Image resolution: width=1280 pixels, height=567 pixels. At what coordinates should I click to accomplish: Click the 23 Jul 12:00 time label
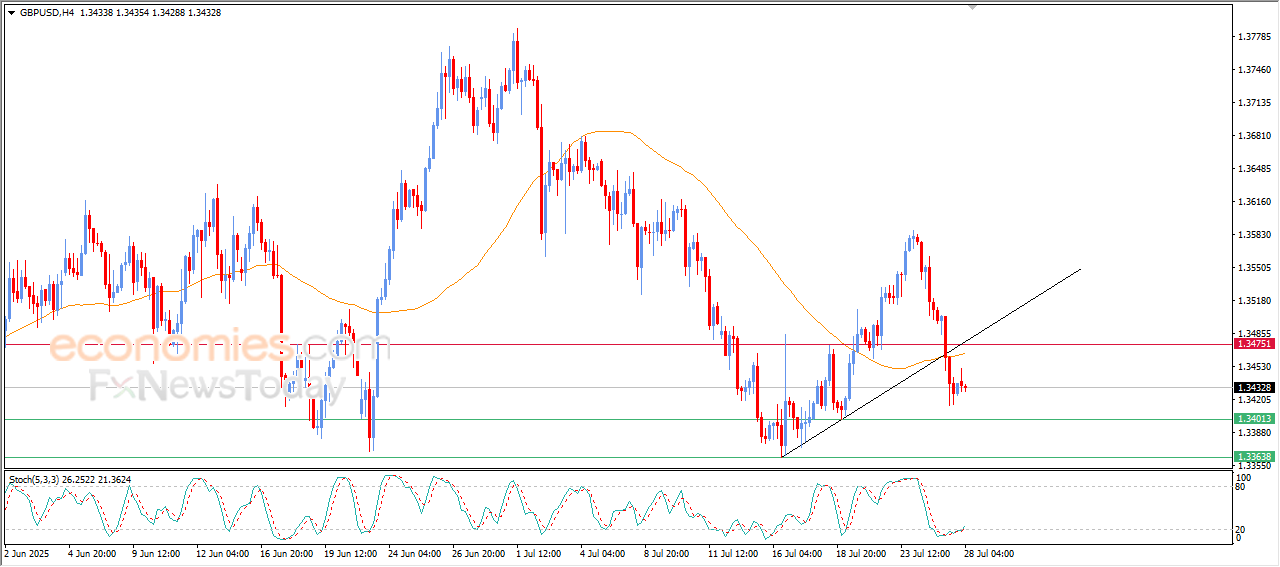[924, 553]
